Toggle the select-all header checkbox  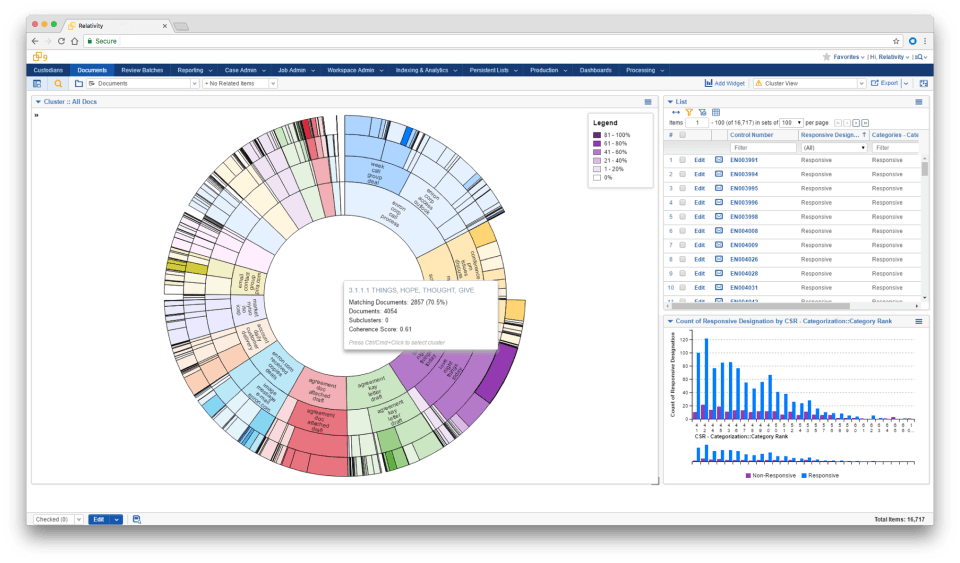[x=683, y=134]
